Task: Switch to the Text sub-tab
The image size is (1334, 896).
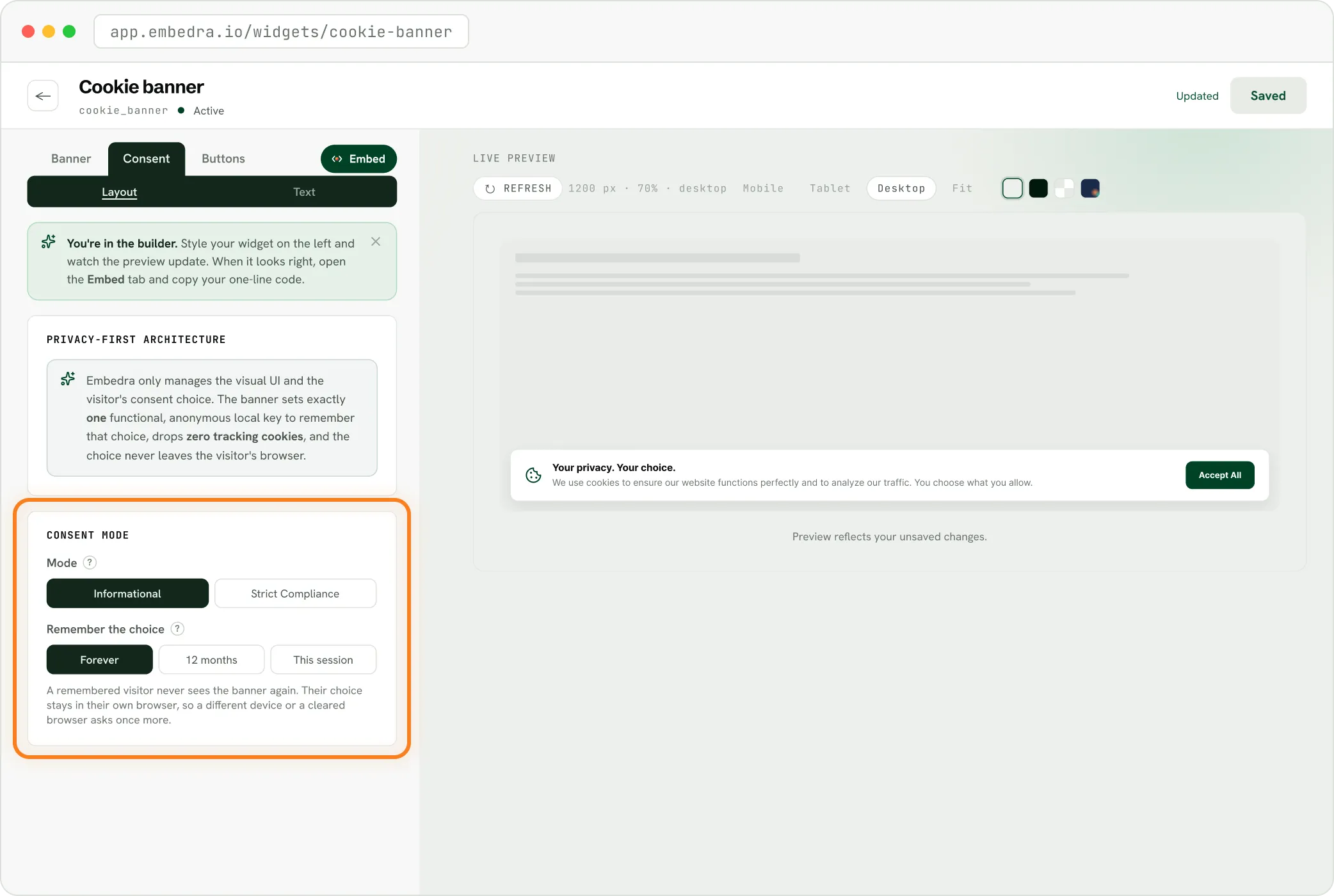Action: (x=304, y=192)
